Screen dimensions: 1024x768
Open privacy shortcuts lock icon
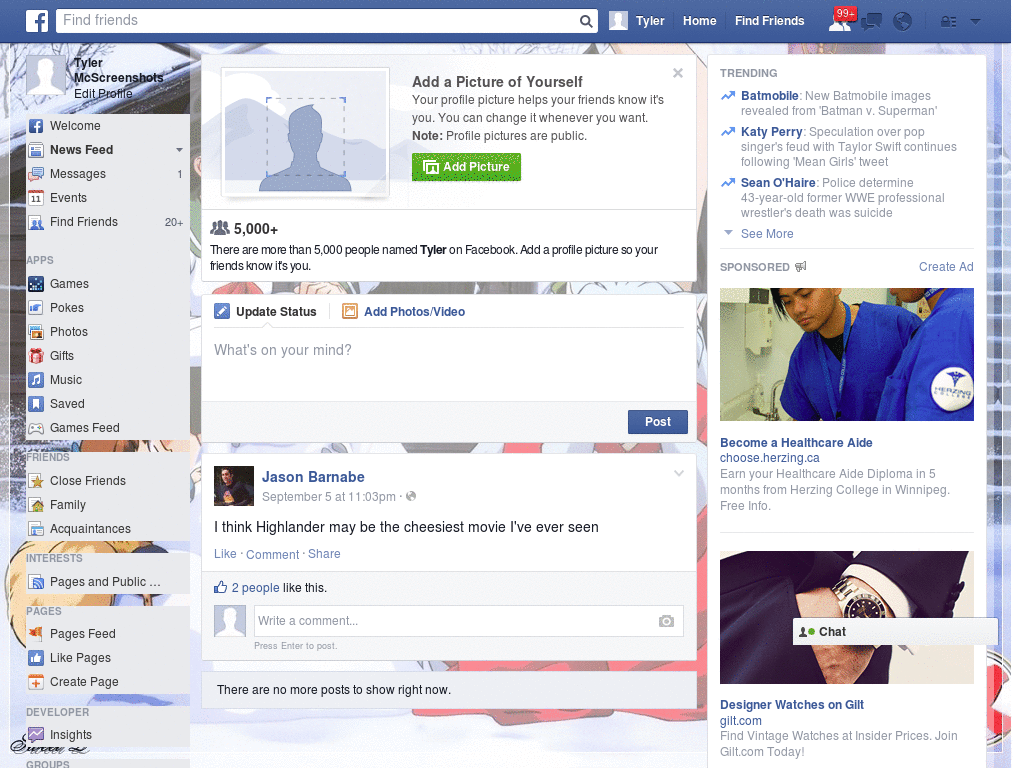[948, 22]
